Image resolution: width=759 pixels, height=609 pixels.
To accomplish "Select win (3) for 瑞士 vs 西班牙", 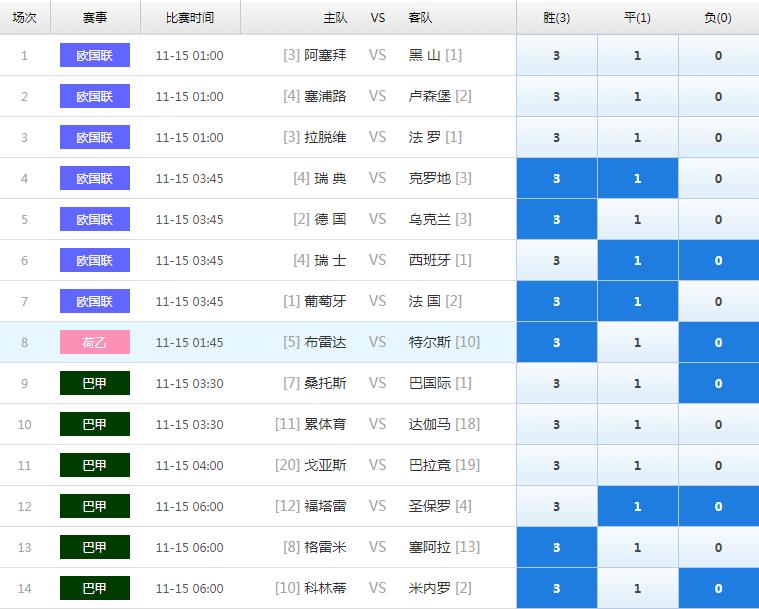I will tap(557, 260).
